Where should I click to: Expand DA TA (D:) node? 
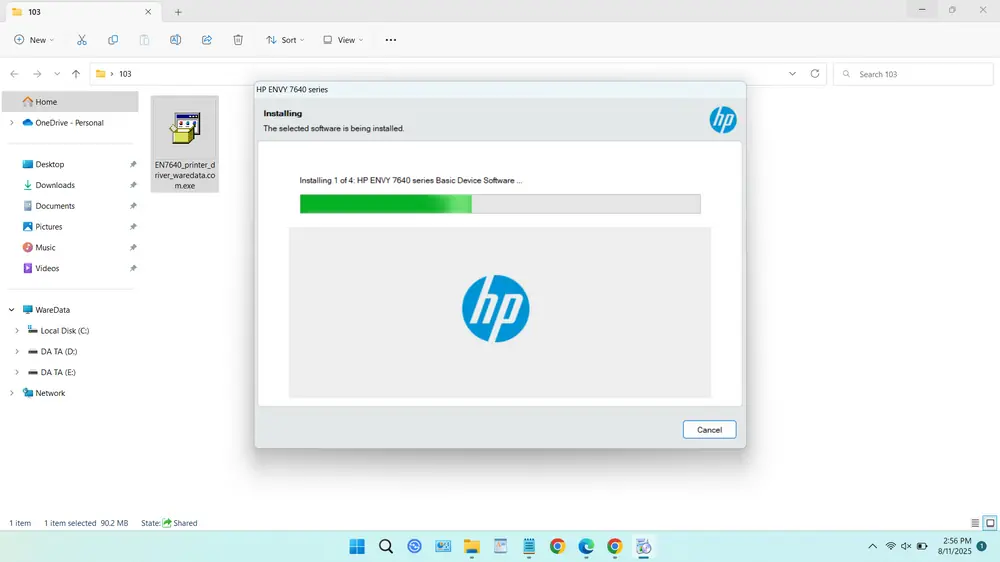tap(17, 351)
